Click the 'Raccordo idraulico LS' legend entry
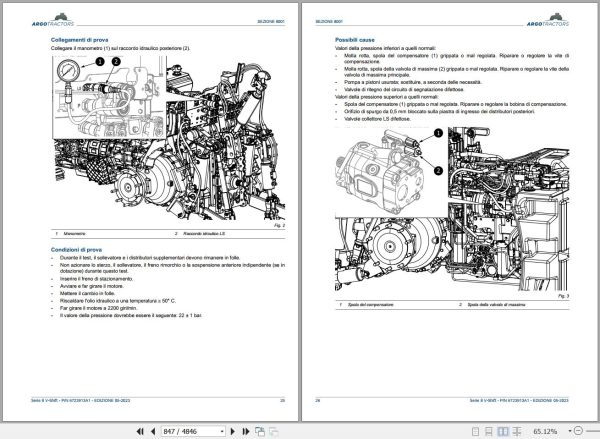This screenshot has width=600, height=439. [x=204, y=233]
